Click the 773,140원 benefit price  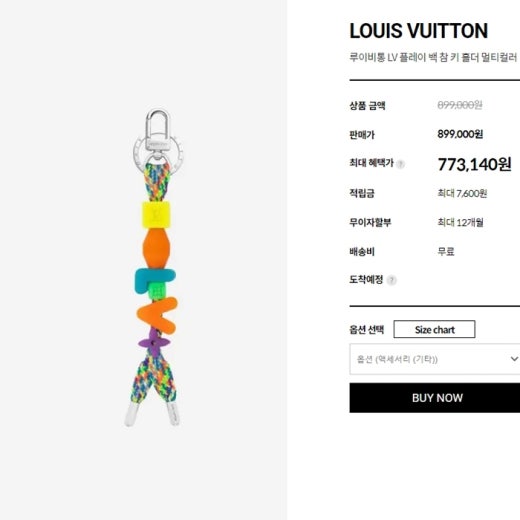tap(474, 164)
